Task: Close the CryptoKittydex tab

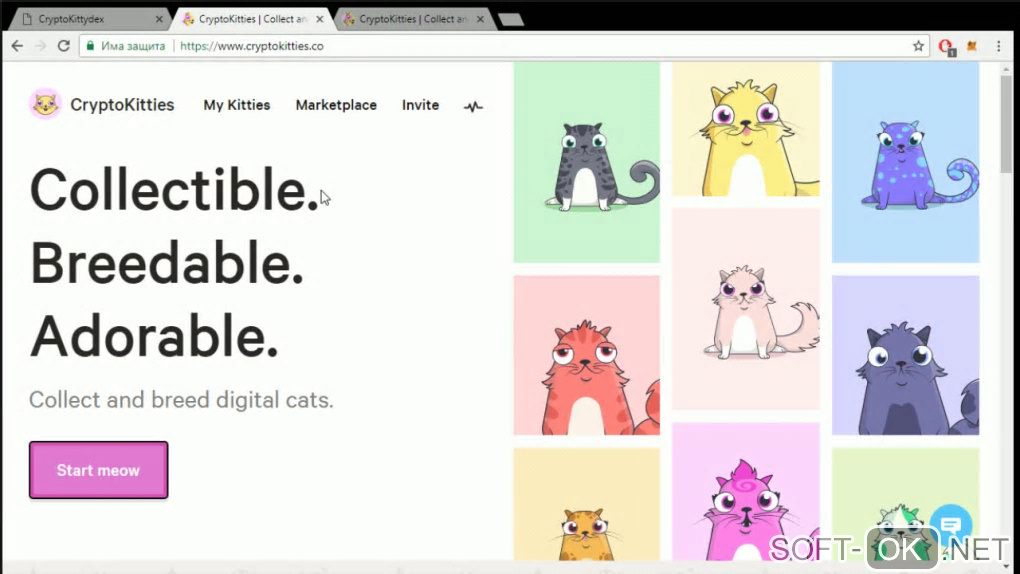Action: (x=159, y=20)
